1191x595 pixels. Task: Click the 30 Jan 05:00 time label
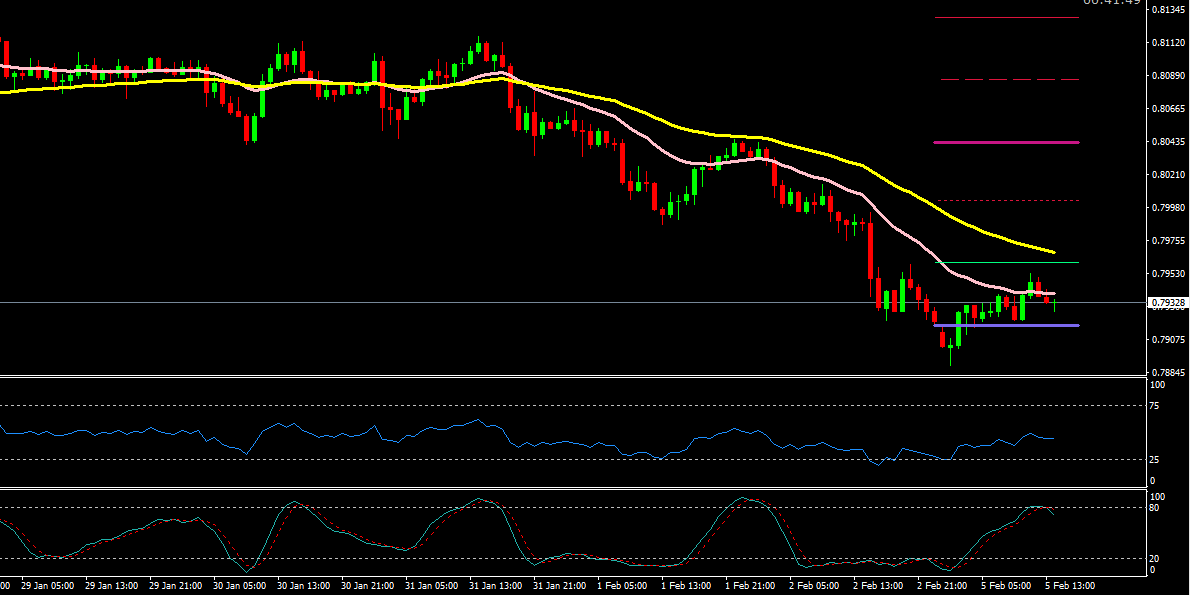tap(240, 587)
